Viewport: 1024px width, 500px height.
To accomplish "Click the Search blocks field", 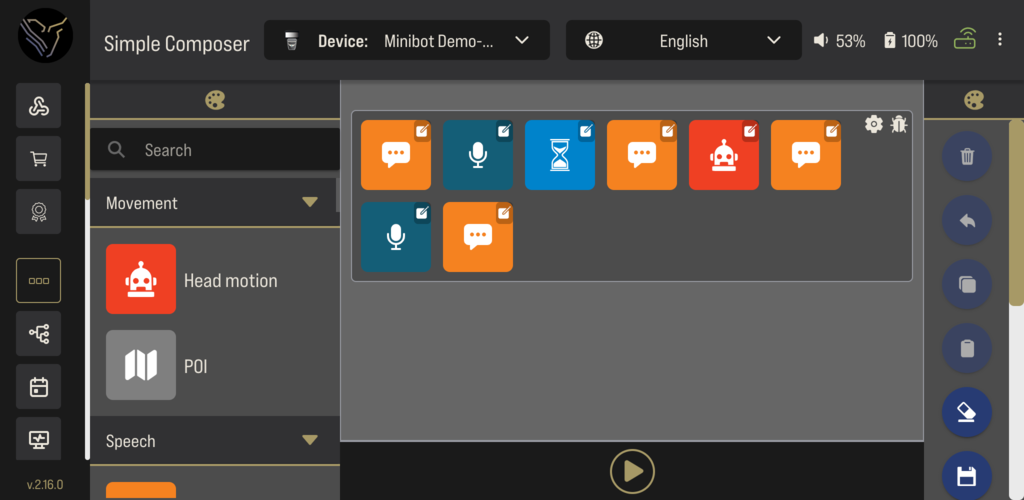I will (215, 150).
